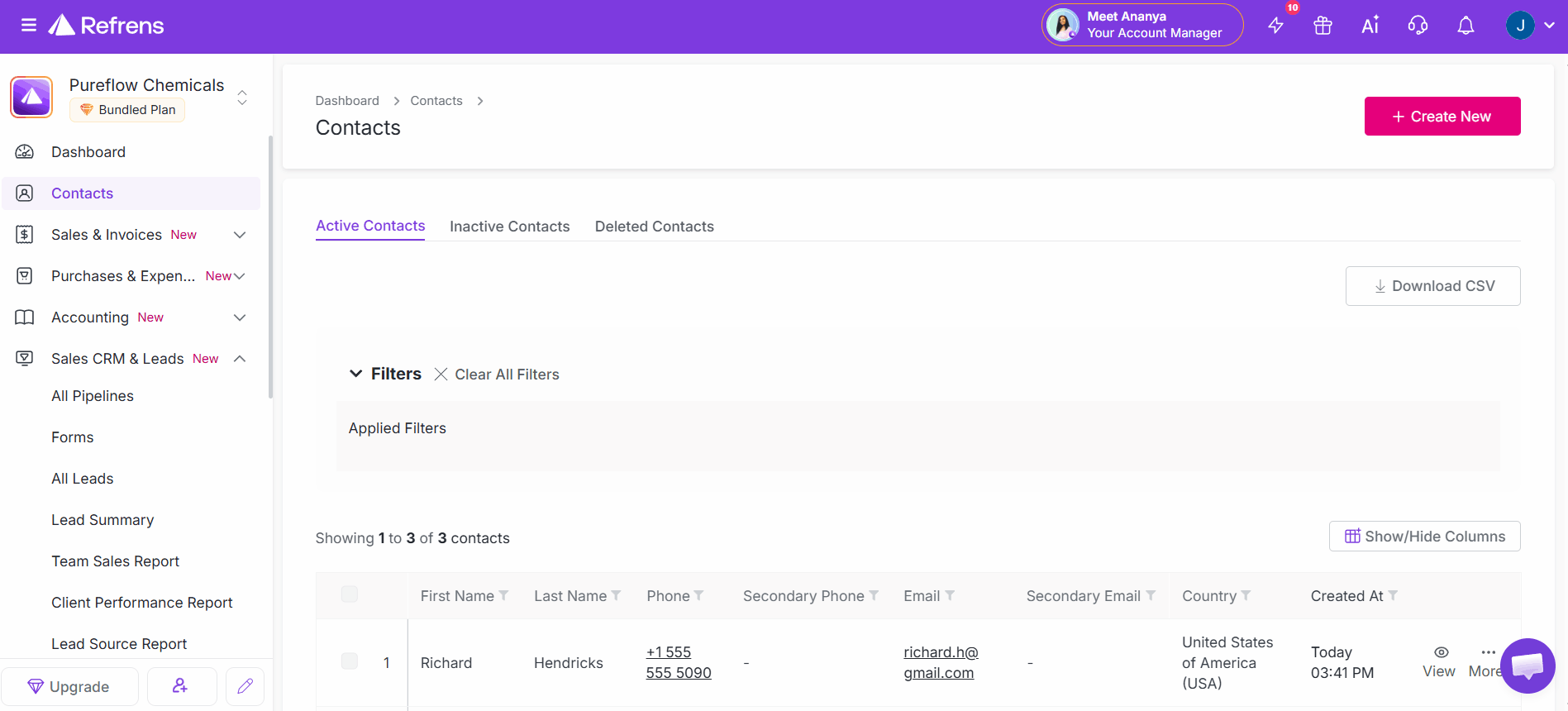The height and width of the screenshot is (711, 1568).
Task: Collapse the Sales CRM & Leads section
Action: (240, 359)
